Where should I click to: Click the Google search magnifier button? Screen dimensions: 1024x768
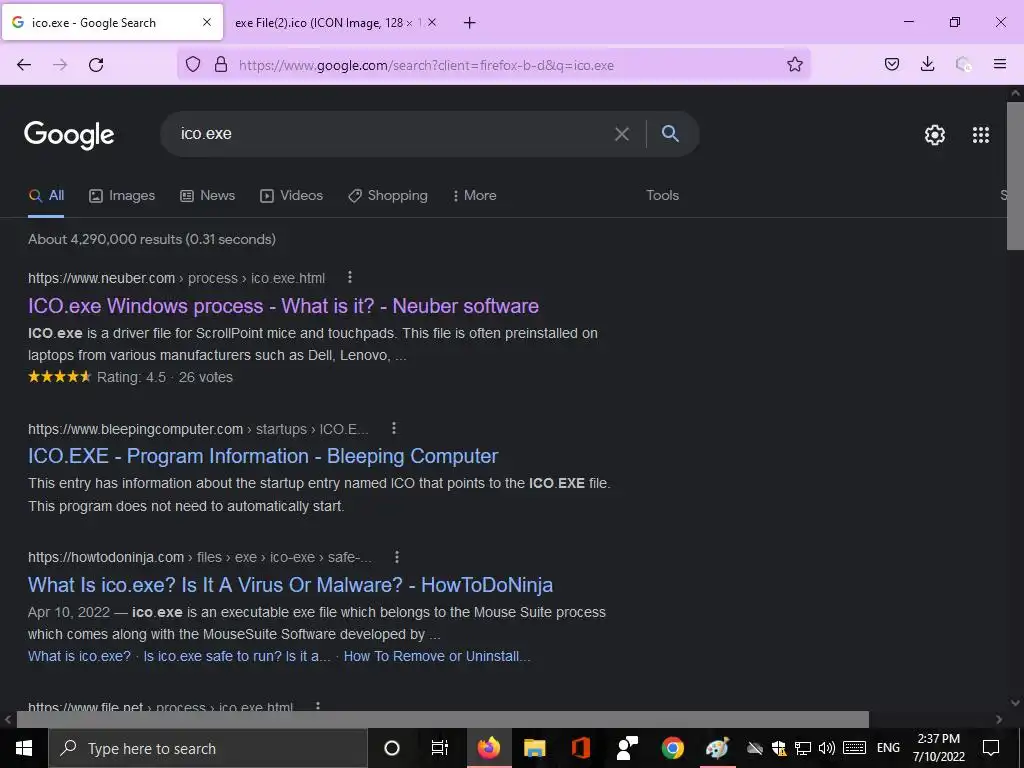pos(670,133)
